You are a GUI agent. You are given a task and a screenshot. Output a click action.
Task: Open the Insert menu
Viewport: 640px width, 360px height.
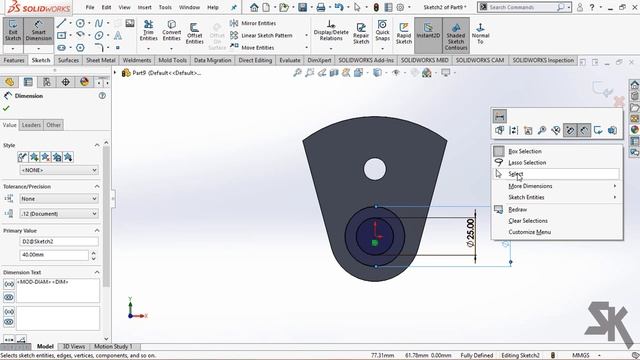point(144,7)
